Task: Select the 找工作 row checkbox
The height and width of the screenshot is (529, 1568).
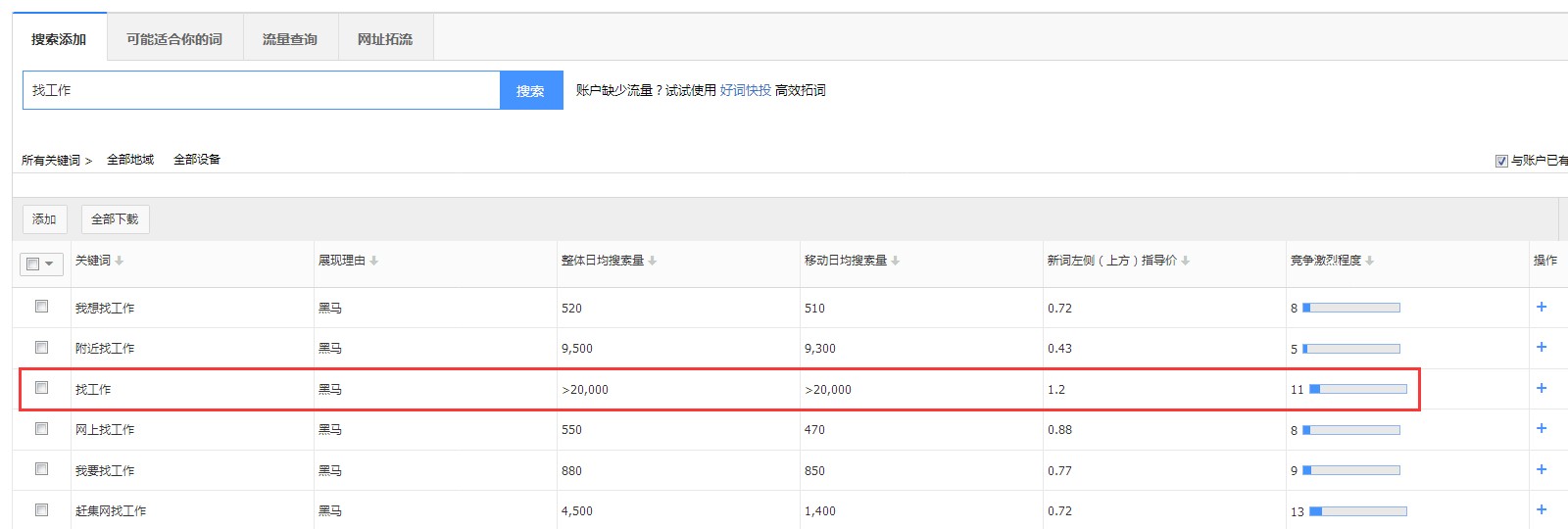Action: [x=41, y=388]
